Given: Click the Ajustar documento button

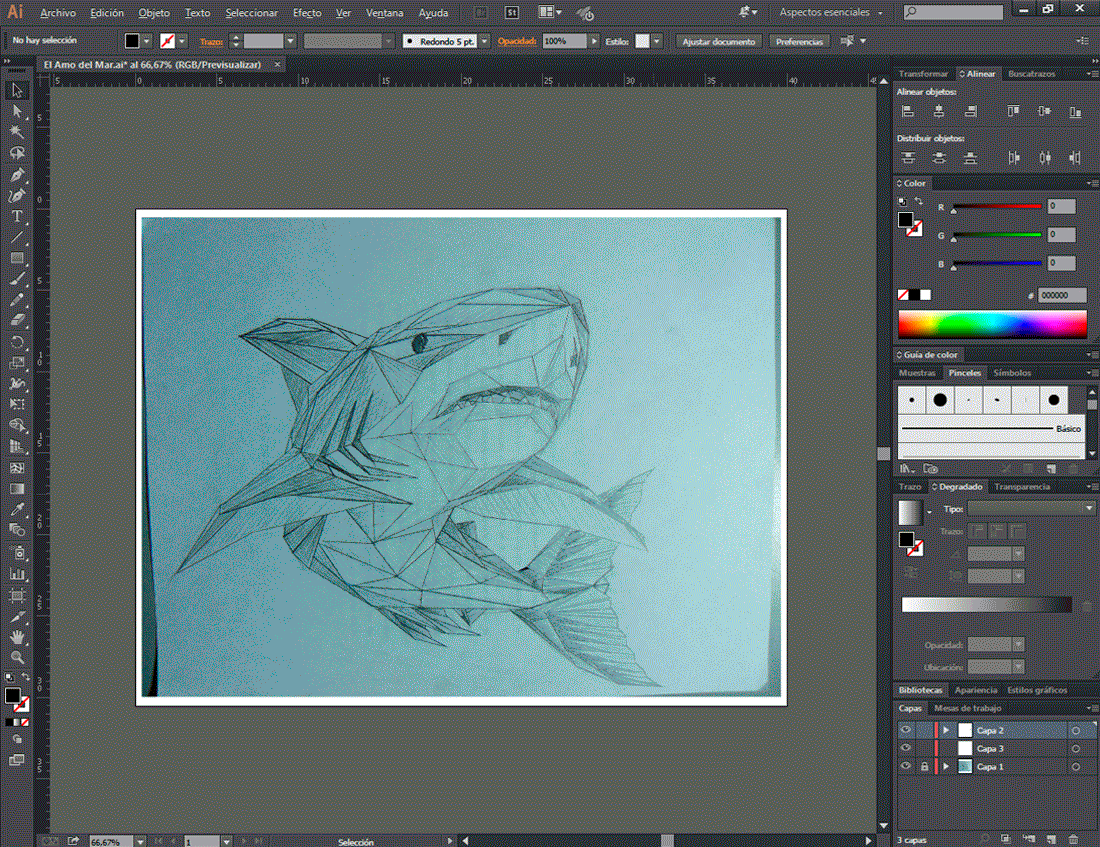Looking at the screenshot, I should tap(718, 41).
